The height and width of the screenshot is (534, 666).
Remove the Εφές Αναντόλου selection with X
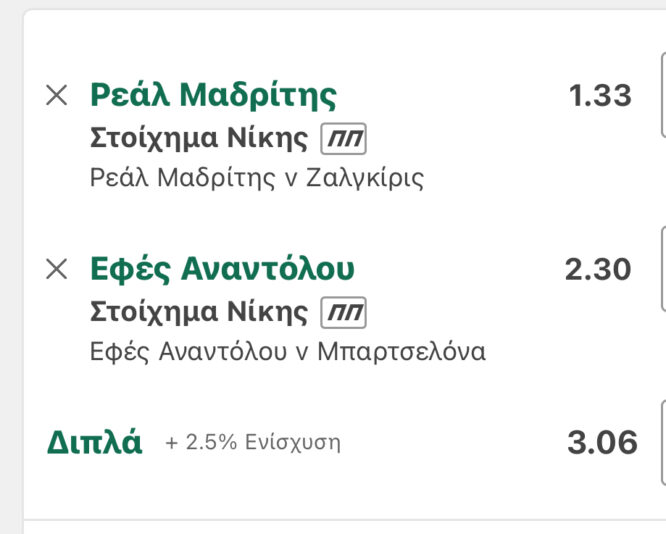click(x=57, y=269)
